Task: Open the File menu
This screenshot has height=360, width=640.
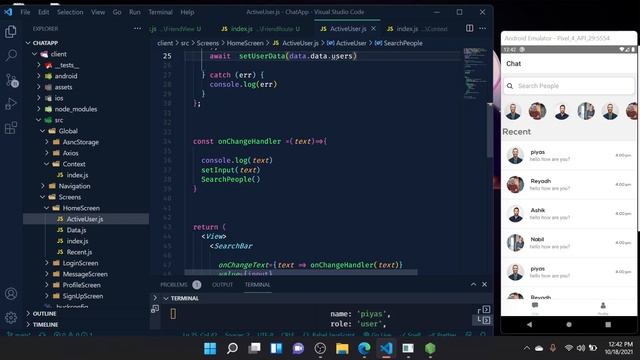Action: (25, 12)
